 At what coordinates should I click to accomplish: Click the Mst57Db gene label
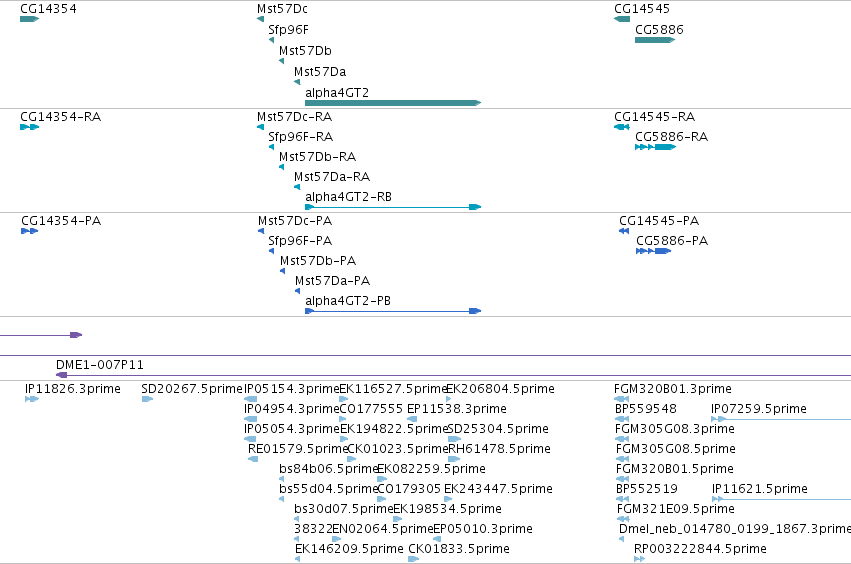pyautogui.click(x=305, y=50)
